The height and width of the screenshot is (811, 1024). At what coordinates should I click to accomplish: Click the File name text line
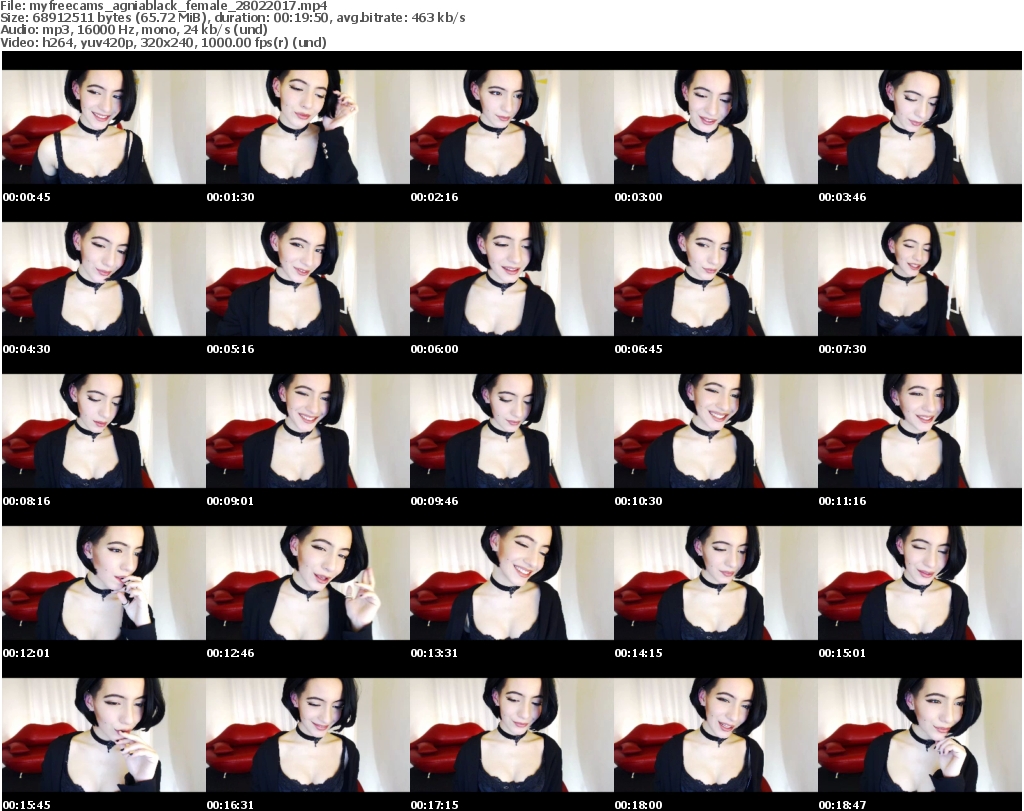[x=164, y=6]
